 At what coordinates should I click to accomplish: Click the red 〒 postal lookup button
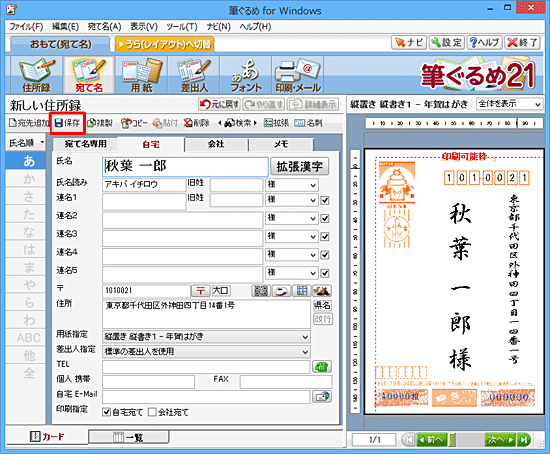[x=200, y=291]
